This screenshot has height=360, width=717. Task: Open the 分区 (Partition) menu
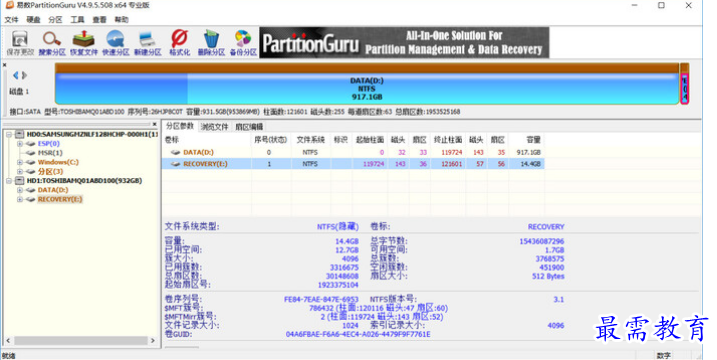click(x=55, y=20)
